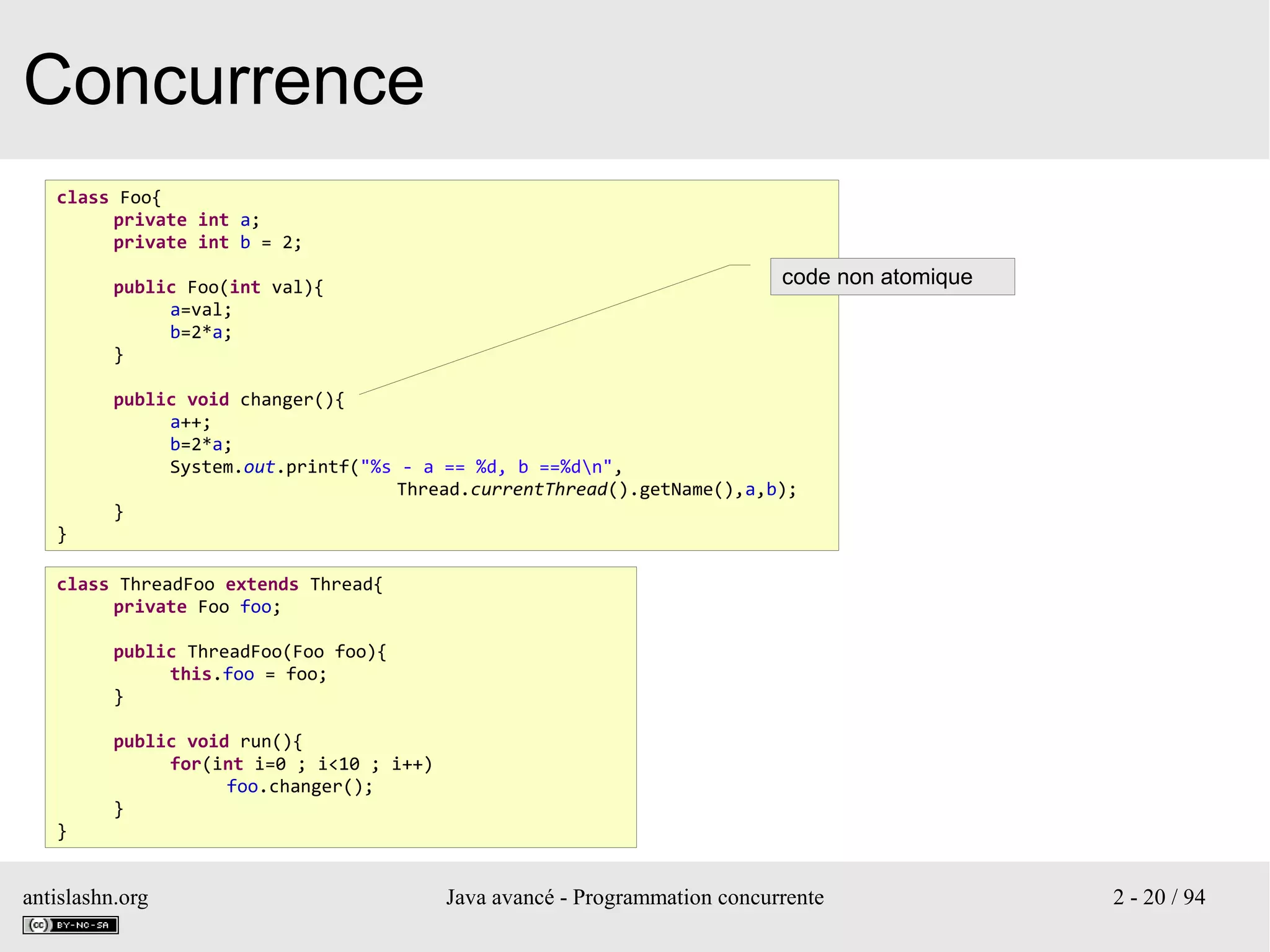
Task: Click the statement "a++;"
Action: tap(190, 422)
